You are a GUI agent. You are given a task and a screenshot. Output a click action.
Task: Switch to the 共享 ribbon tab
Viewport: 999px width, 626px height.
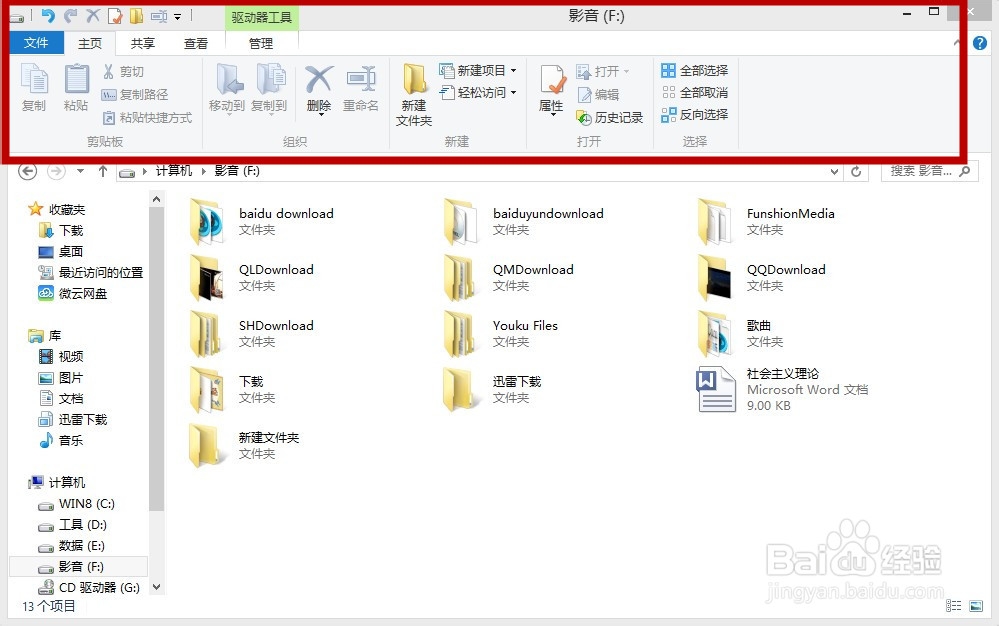[x=141, y=43]
